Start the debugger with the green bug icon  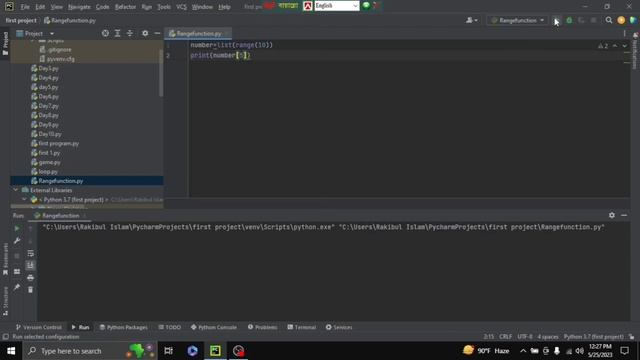[x=569, y=20]
